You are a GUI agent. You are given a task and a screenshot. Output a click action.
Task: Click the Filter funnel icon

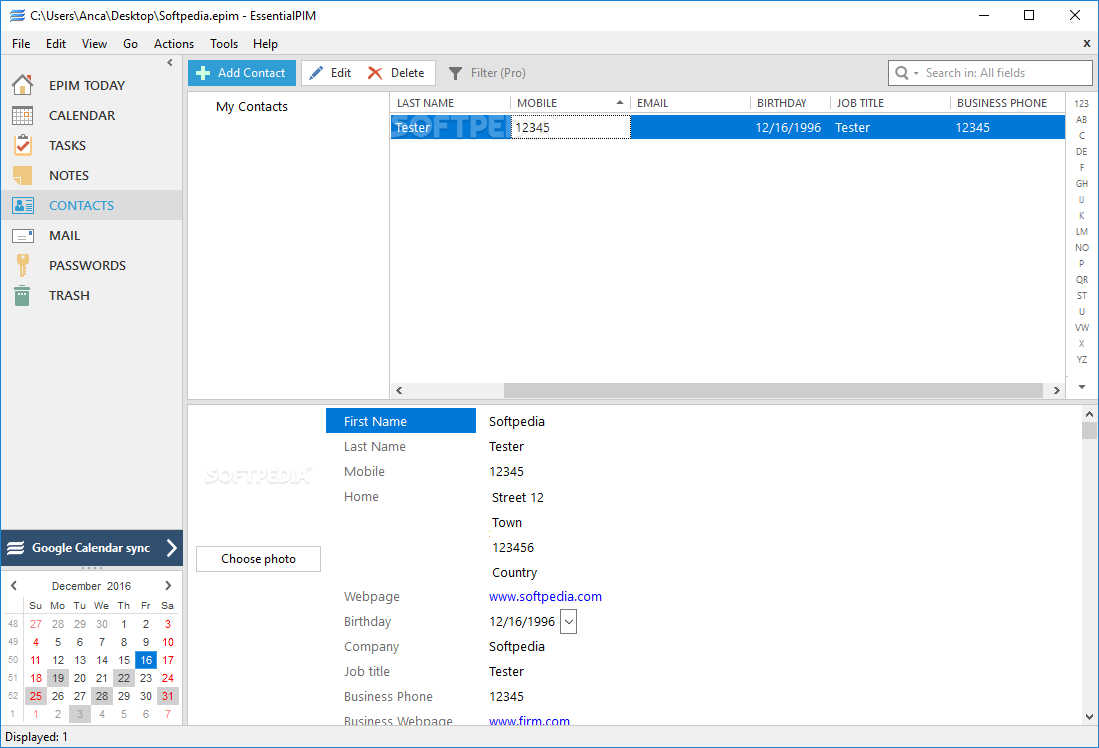(x=455, y=73)
